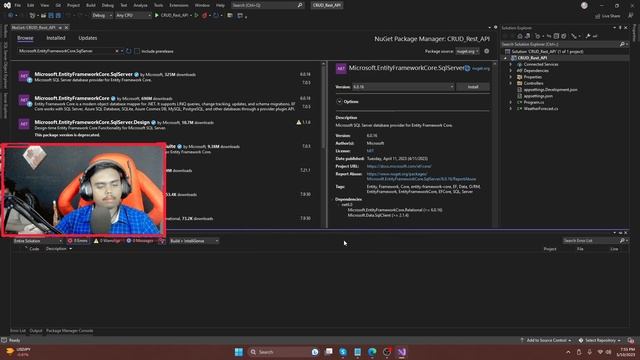Click the Live Share icon at top right
Viewport: 640px width, 360px height.
click(607, 16)
